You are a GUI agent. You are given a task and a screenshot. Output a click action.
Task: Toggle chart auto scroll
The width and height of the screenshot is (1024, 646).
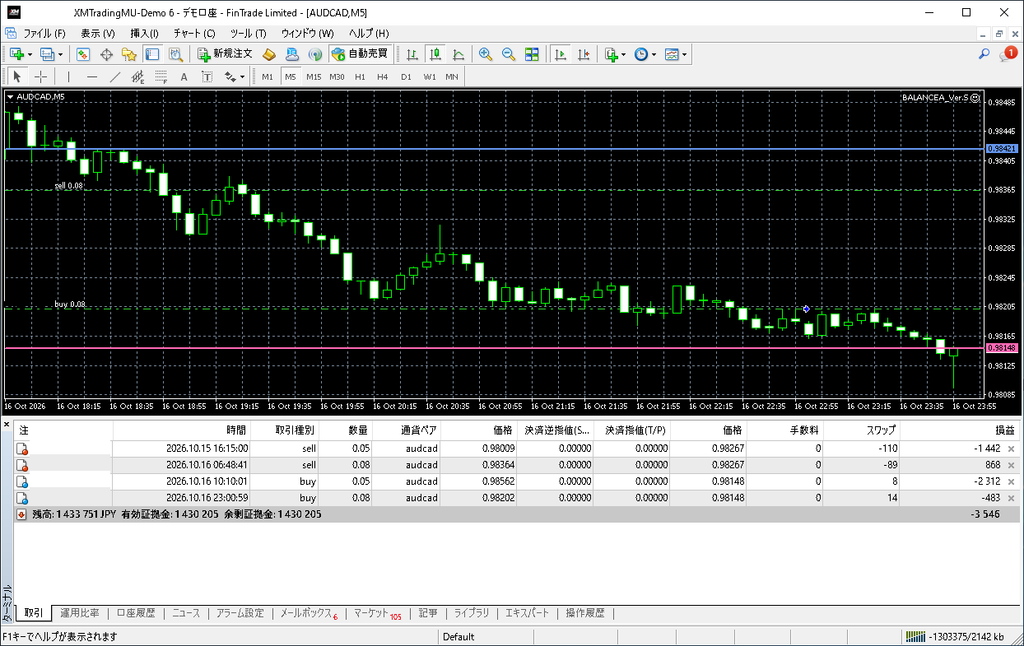(x=560, y=55)
